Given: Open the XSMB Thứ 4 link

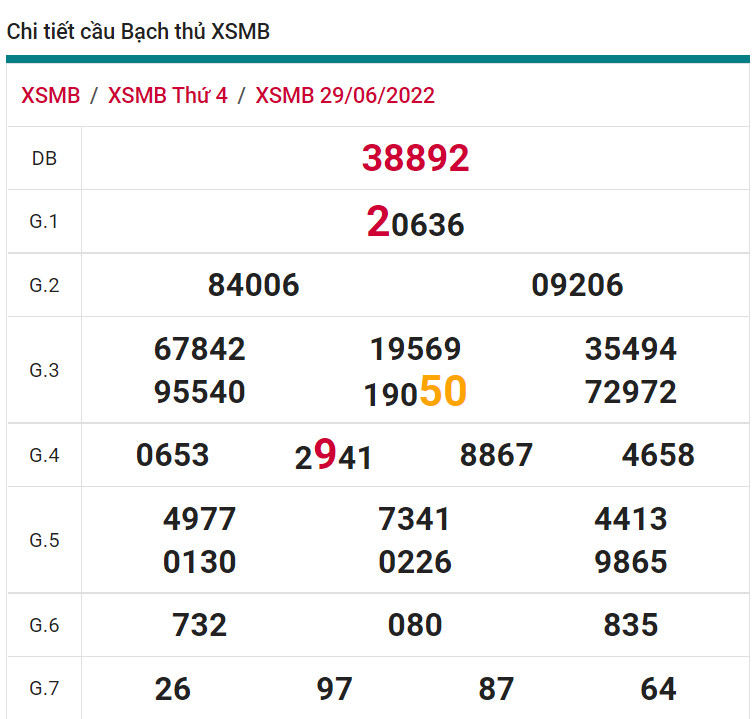Looking at the screenshot, I should 167,95.
